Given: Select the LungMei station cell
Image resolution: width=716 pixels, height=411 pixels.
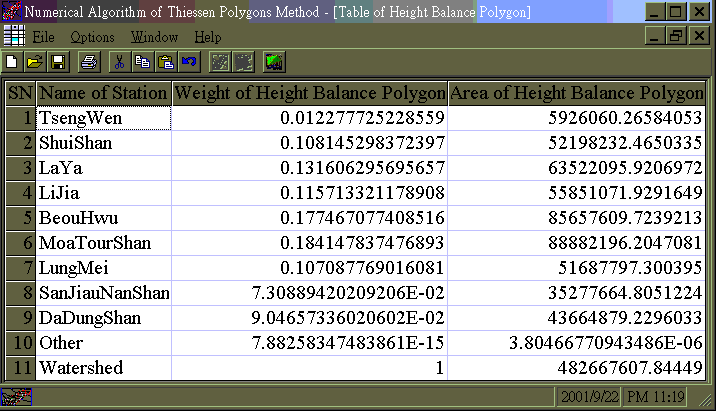Looking at the screenshot, I should tap(104, 268).
